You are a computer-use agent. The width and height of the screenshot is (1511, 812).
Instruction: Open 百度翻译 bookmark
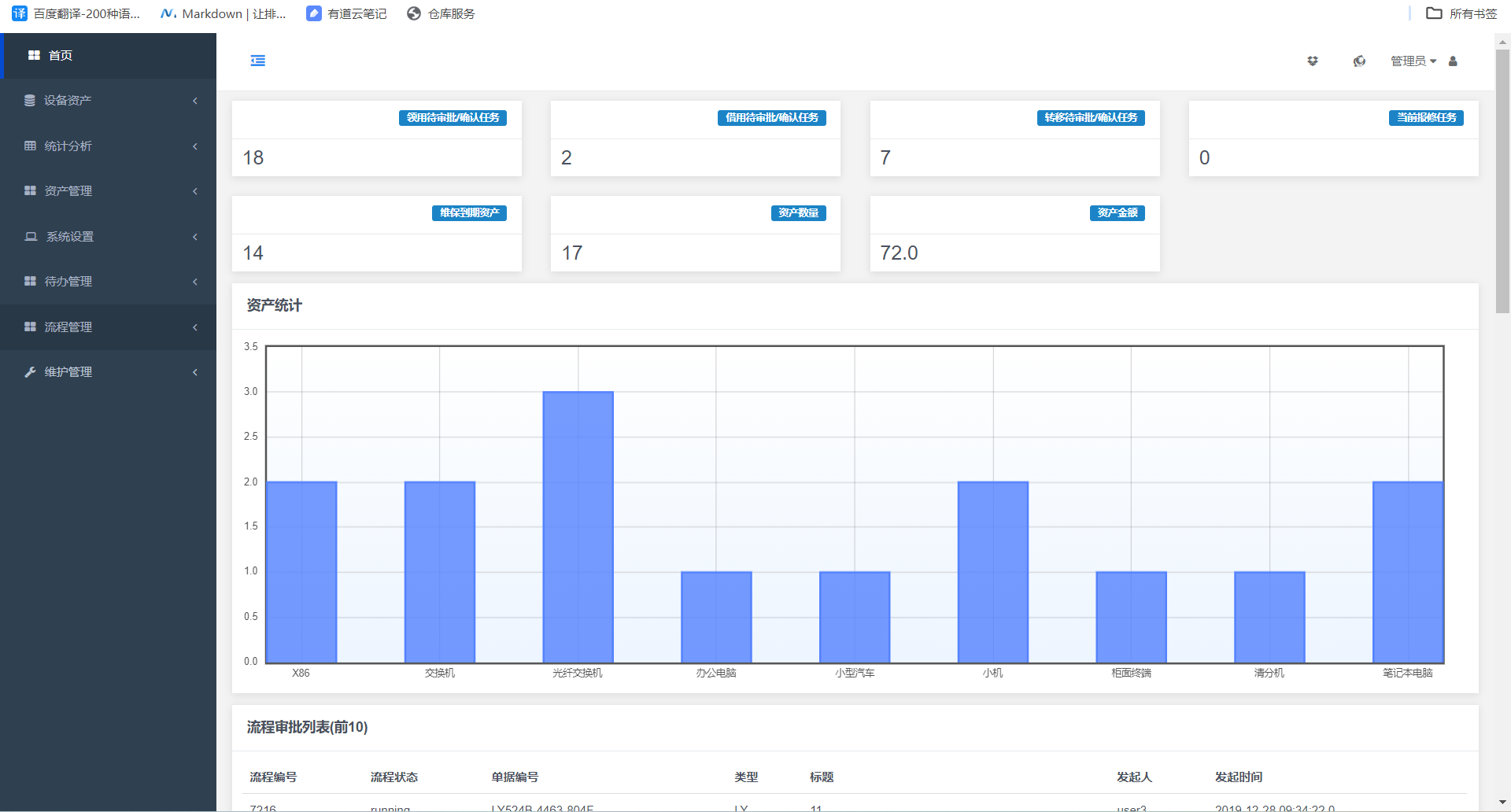point(76,13)
